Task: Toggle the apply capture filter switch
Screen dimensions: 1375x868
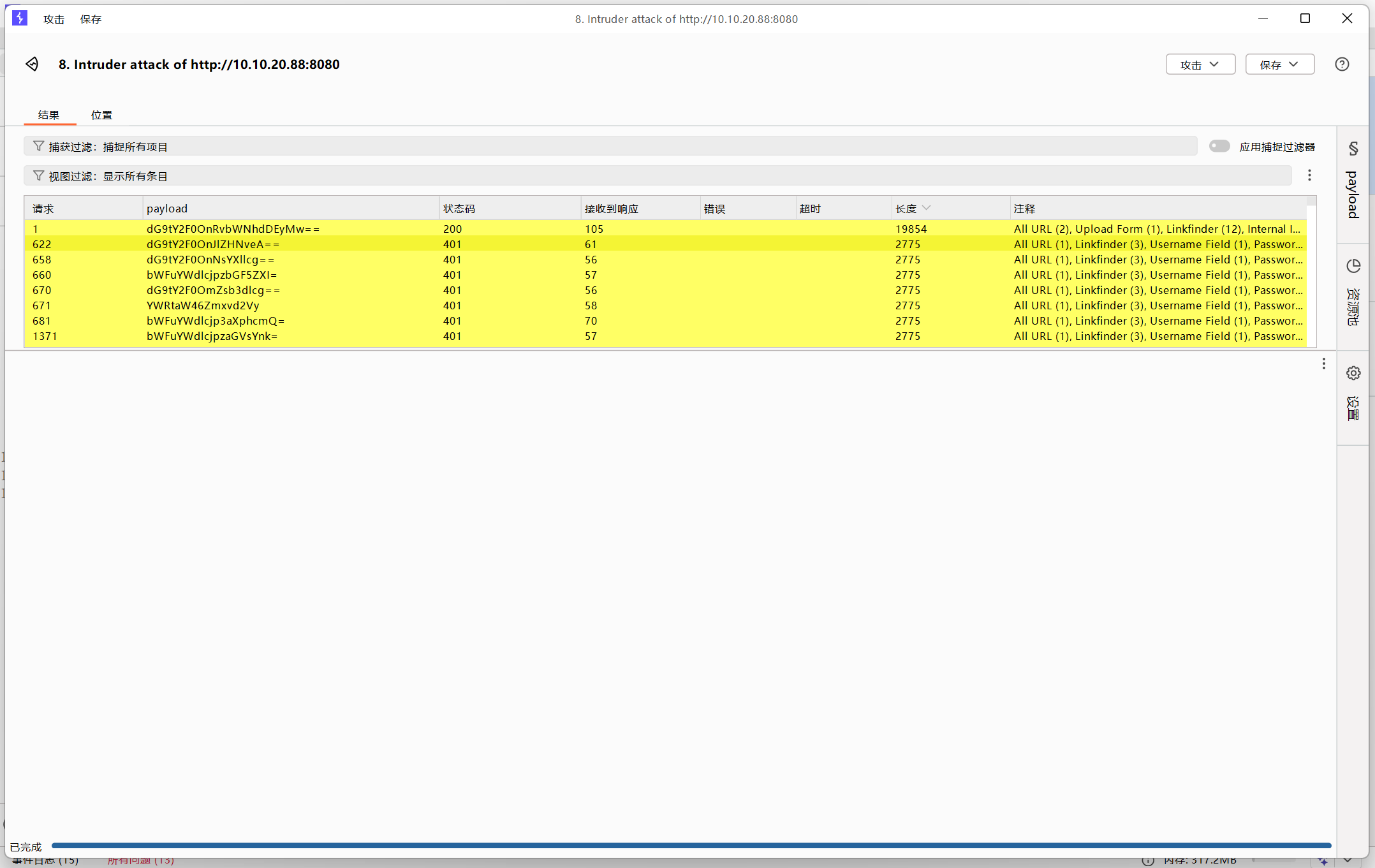Action: [x=1219, y=147]
